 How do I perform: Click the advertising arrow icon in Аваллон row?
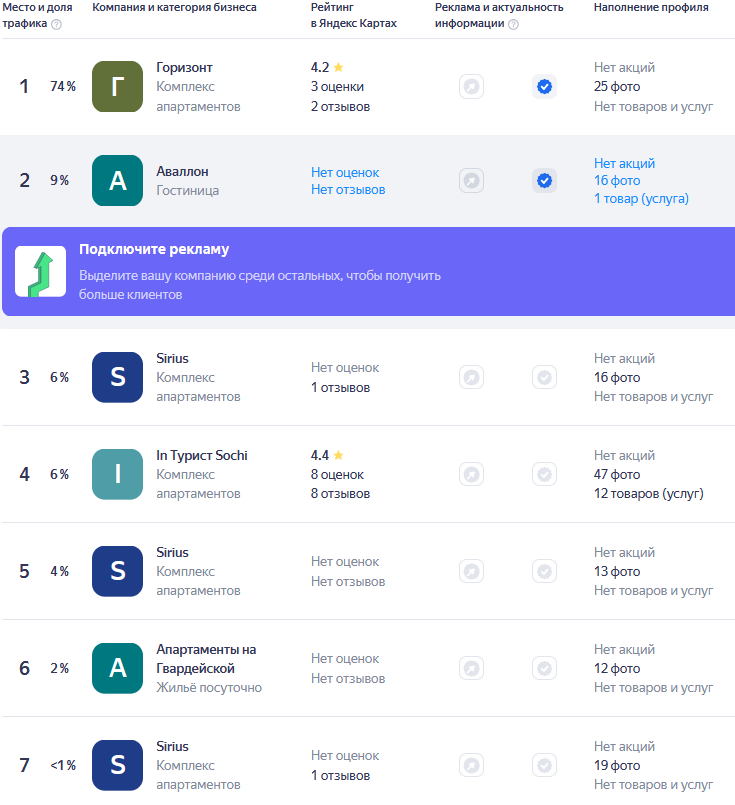pyautogui.click(x=471, y=181)
